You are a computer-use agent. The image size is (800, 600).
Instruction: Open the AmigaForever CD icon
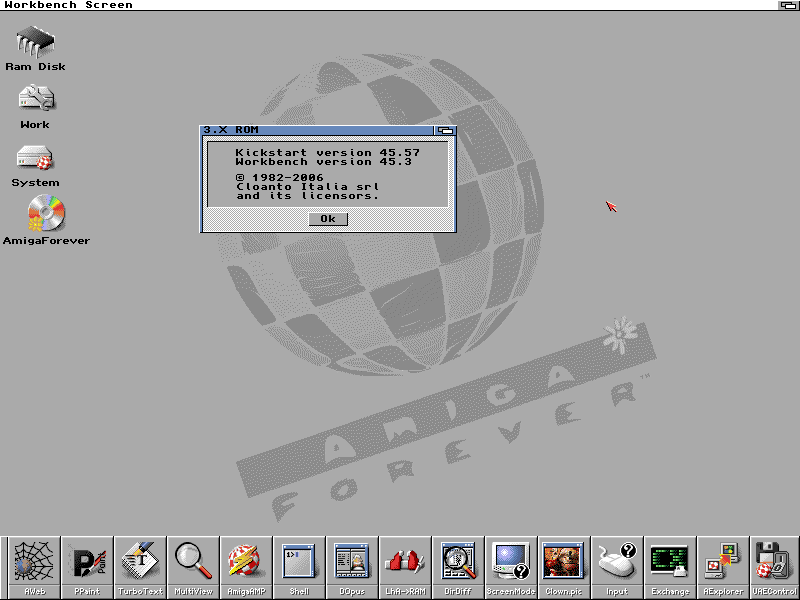pyautogui.click(x=45, y=213)
